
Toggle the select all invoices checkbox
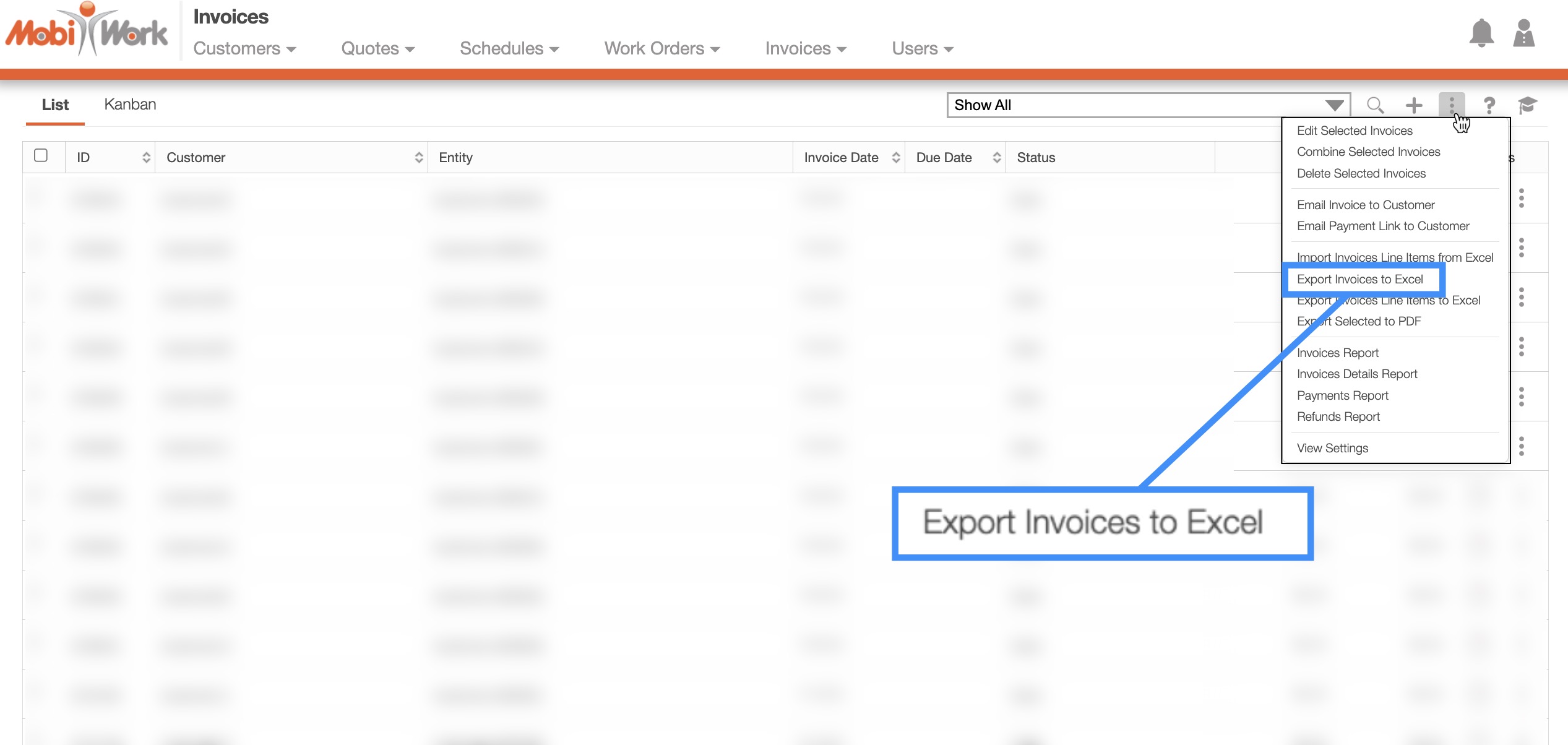pyautogui.click(x=41, y=155)
